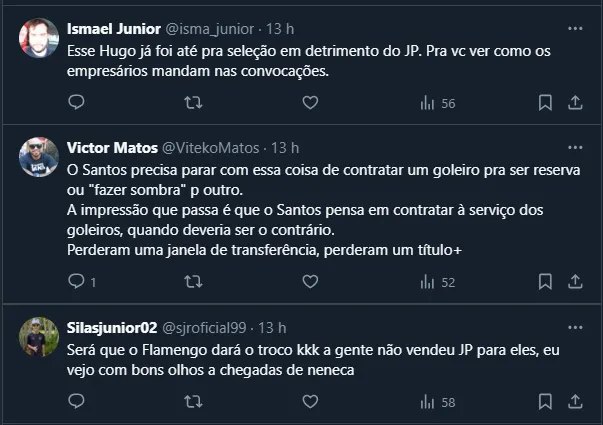Share Silasjunior02's tweet
Image resolution: width=603 pixels, height=425 pixels.
tap(576, 402)
